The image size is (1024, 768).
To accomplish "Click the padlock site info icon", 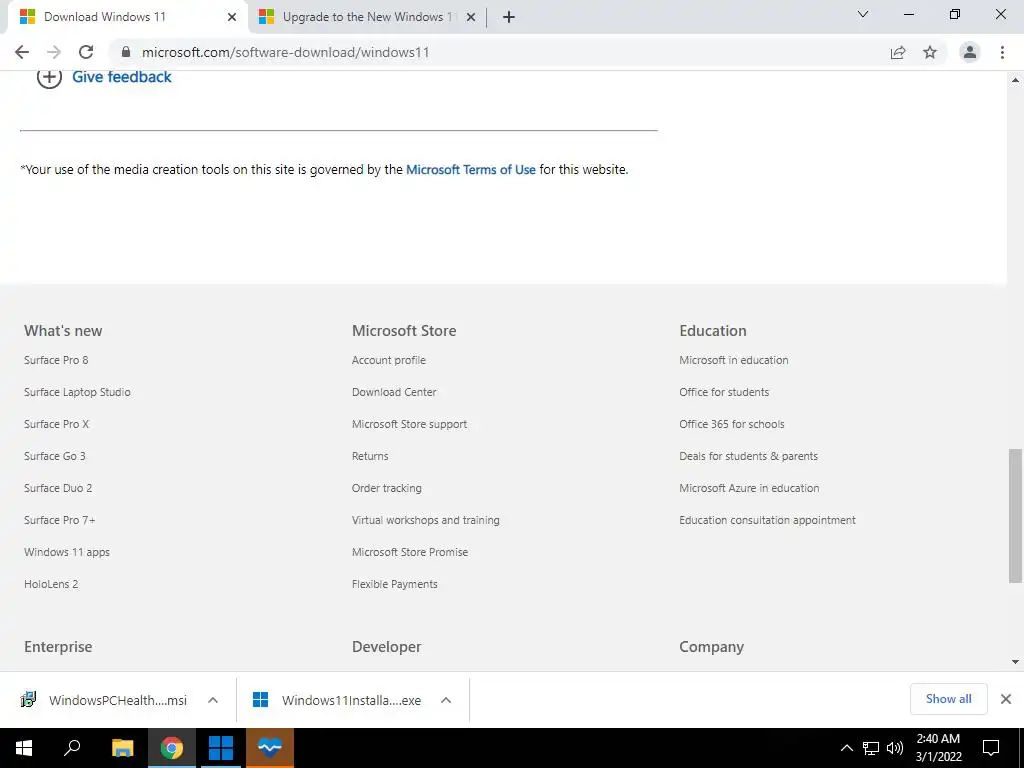I will tap(126, 52).
